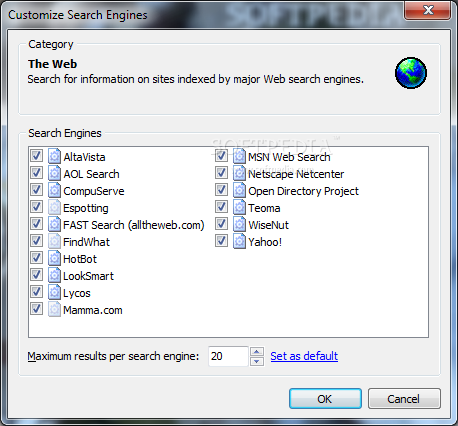Screen dimensions: 458x426
Task: Click the Set as default link
Action: (x=304, y=356)
